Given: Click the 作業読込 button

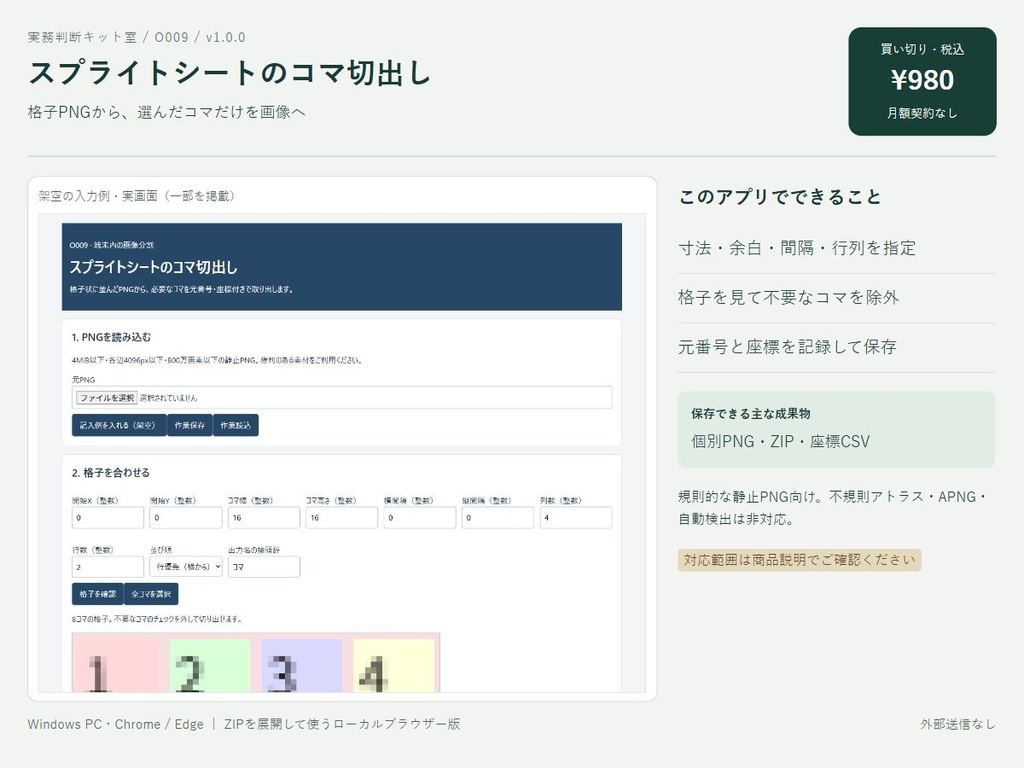Looking at the screenshot, I should (x=236, y=425).
